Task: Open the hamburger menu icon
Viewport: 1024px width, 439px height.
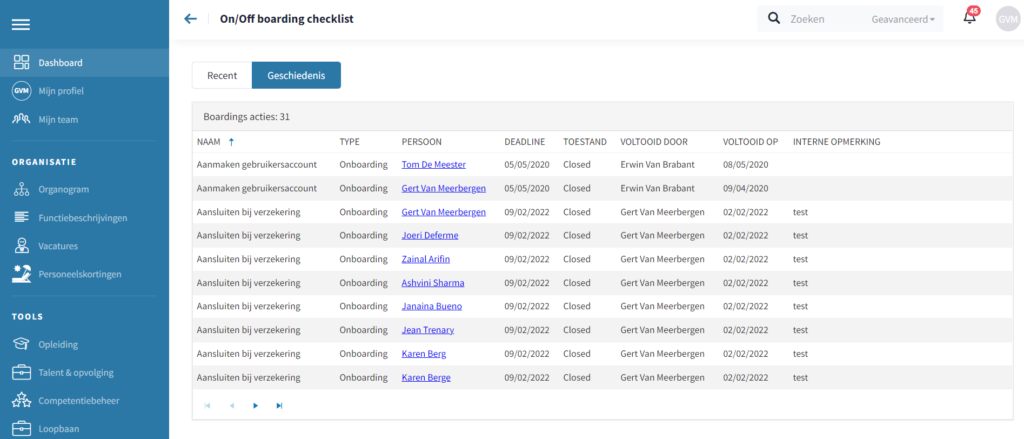Action: pyautogui.click(x=21, y=25)
